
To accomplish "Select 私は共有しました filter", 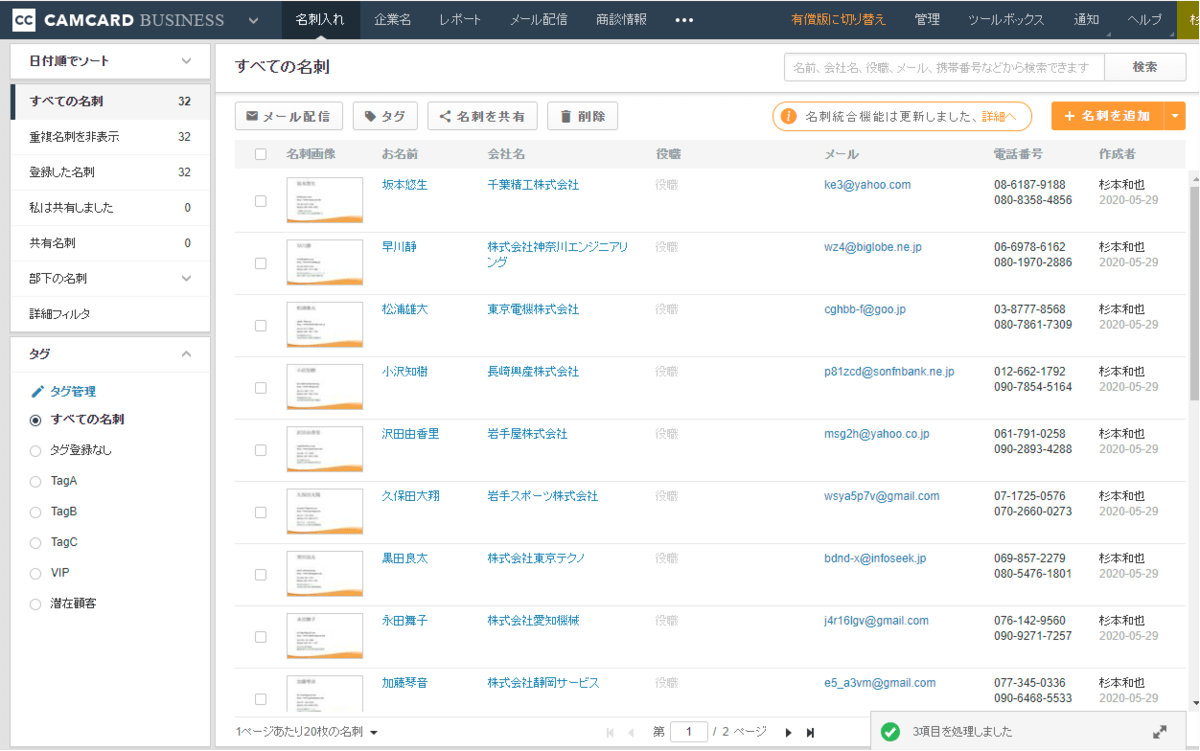I will [110, 208].
